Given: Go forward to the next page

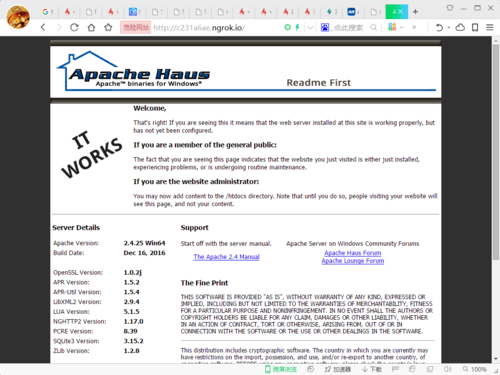Looking at the screenshot, I should click(x=59, y=27).
